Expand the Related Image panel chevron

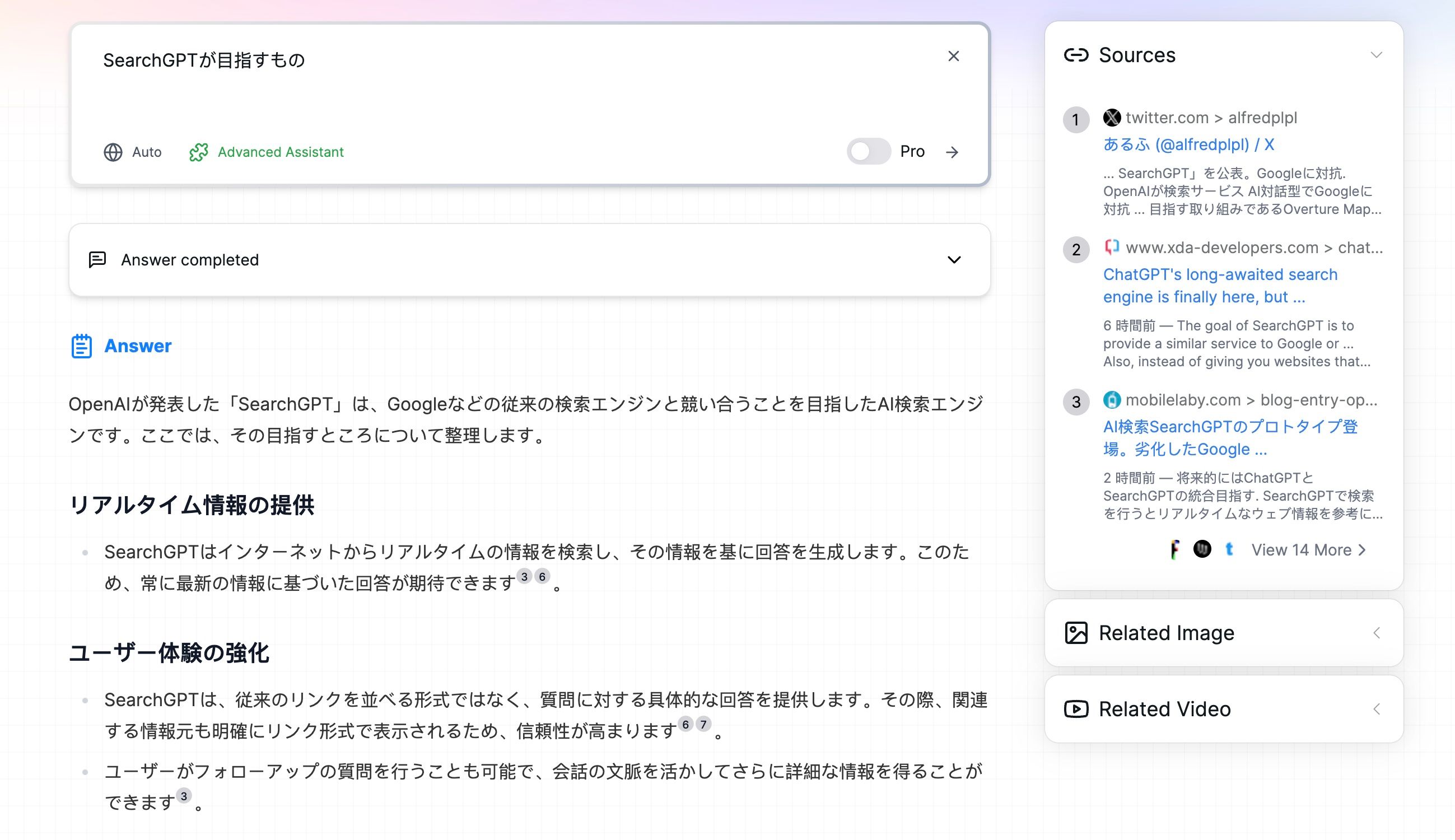coord(1377,633)
